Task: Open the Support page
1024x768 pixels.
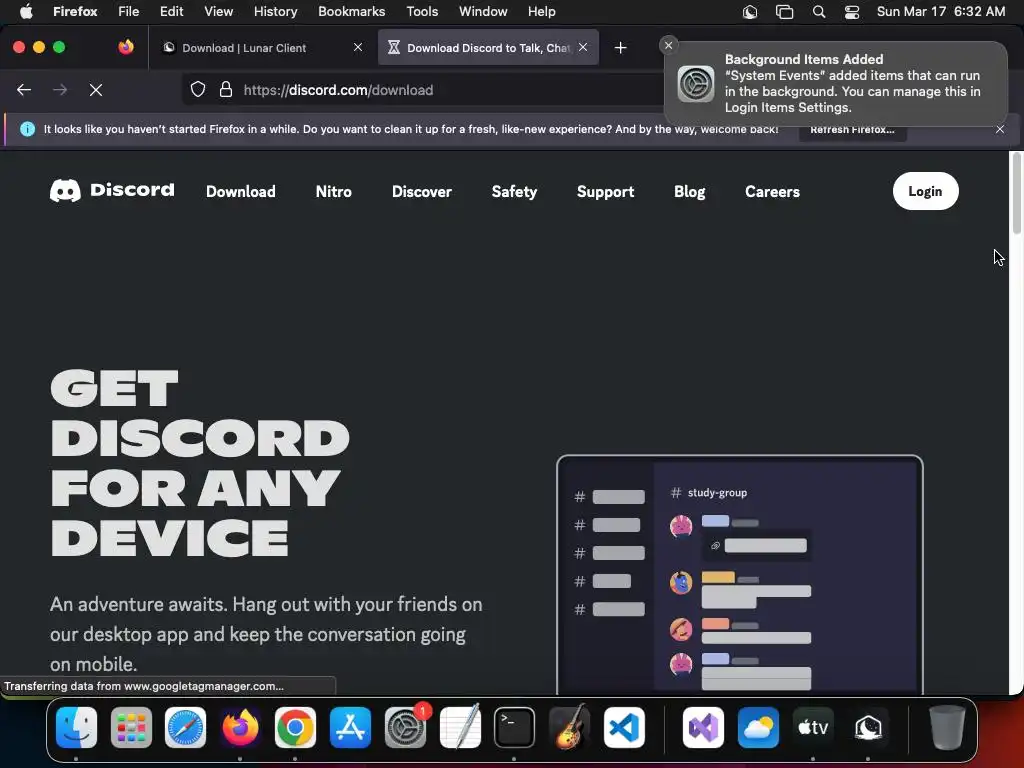Action: pyautogui.click(x=605, y=191)
